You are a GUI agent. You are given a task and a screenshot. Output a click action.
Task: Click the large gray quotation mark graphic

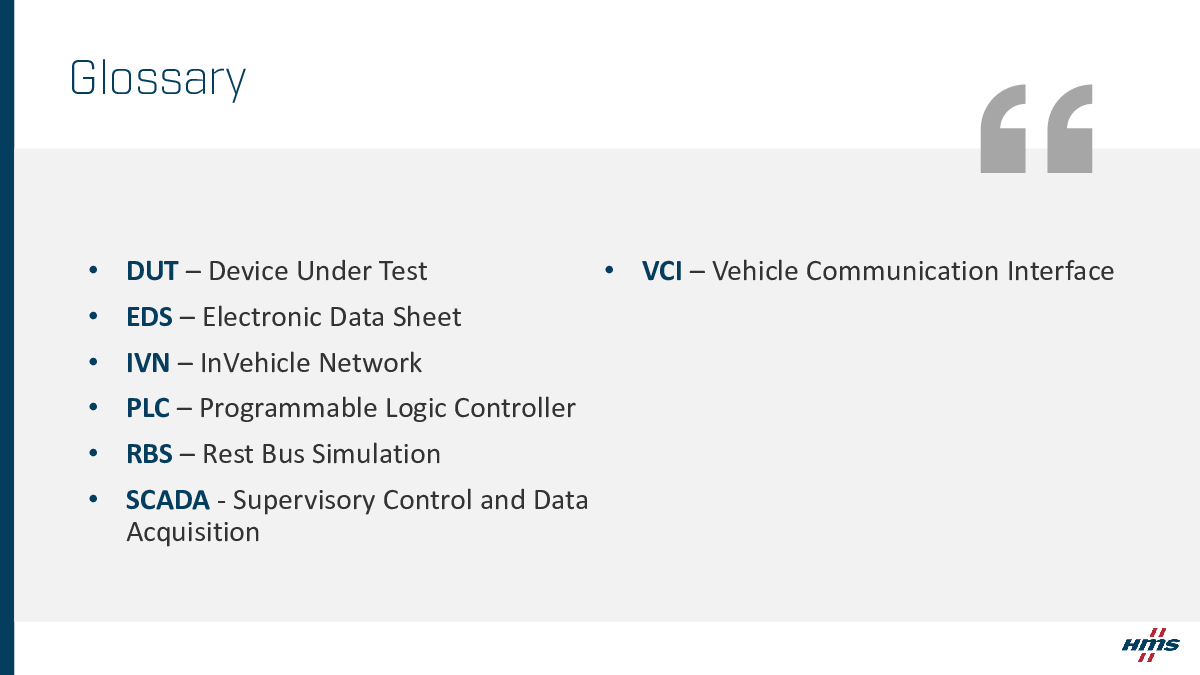pos(1036,128)
